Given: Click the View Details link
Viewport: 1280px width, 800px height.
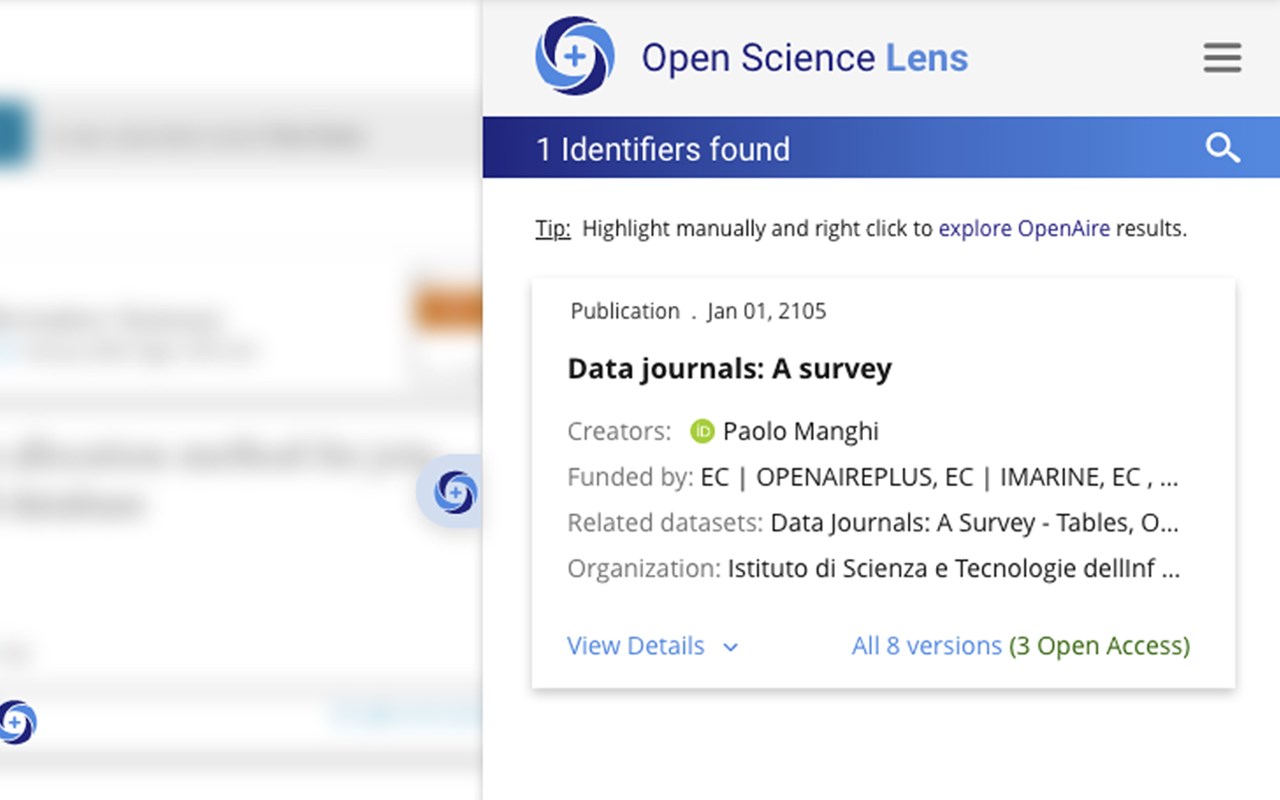Looking at the screenshot, I should [x=635, y=646].
